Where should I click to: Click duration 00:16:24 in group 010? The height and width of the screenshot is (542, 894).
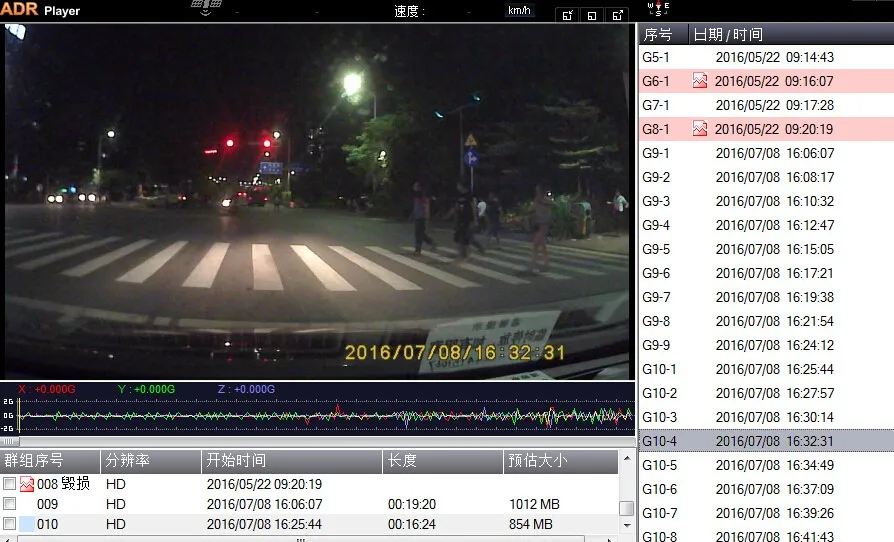click(412, 524)
